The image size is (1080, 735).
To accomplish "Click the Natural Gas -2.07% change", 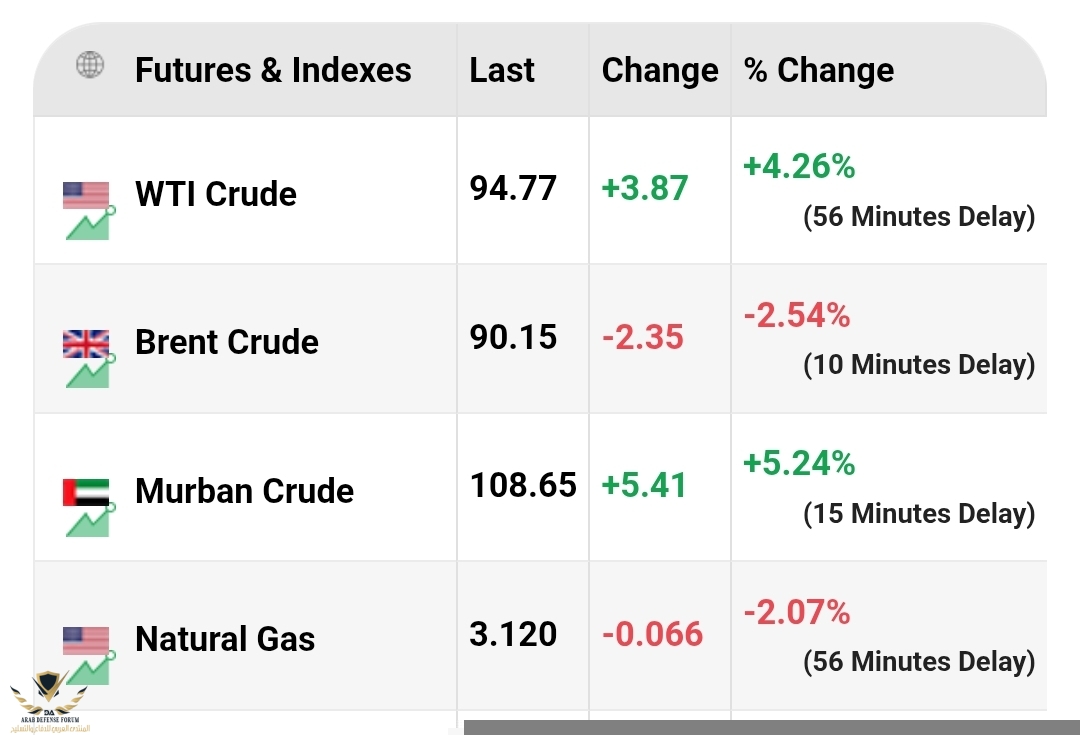I will coord(797,612).
